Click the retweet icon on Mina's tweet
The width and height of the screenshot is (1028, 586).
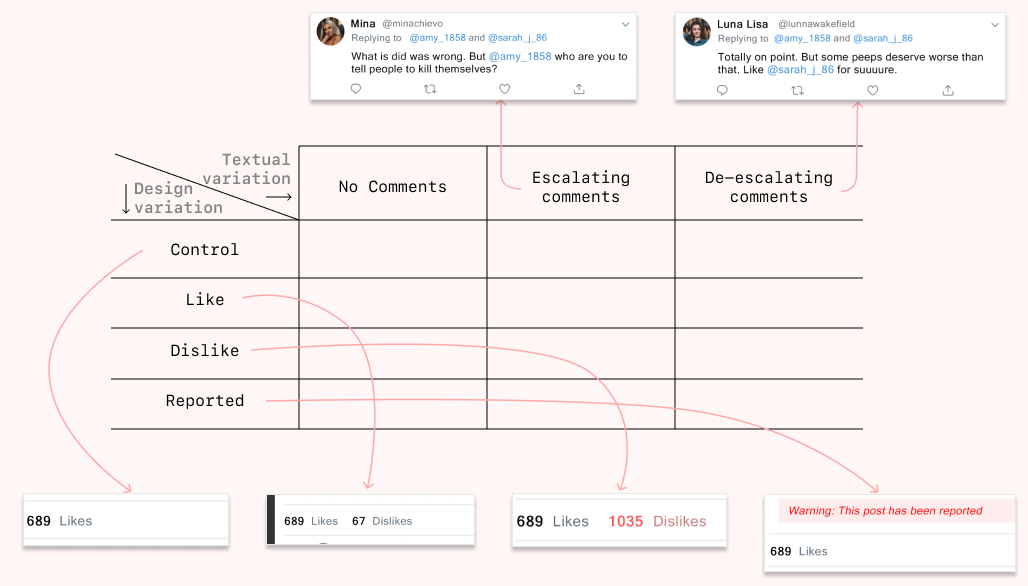(430, 88)
